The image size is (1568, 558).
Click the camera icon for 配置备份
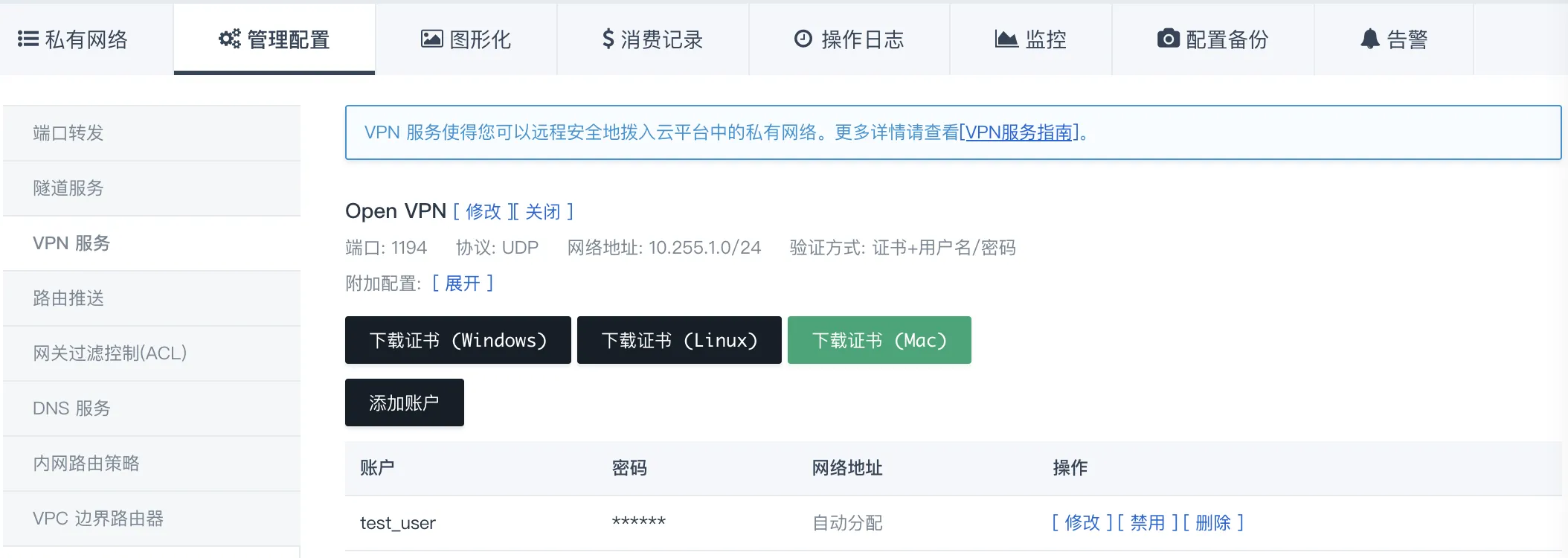click(1169, 39)
